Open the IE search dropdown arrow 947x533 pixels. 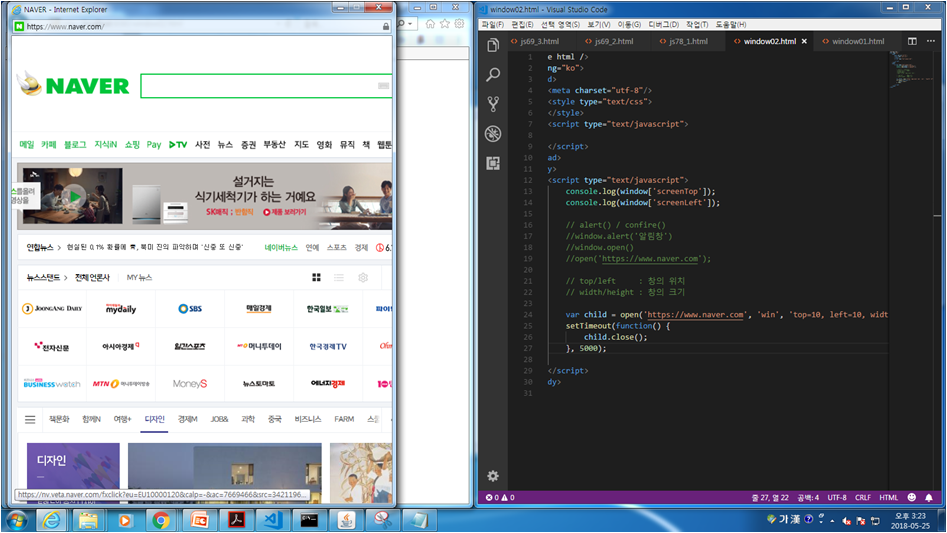(410, 24)
